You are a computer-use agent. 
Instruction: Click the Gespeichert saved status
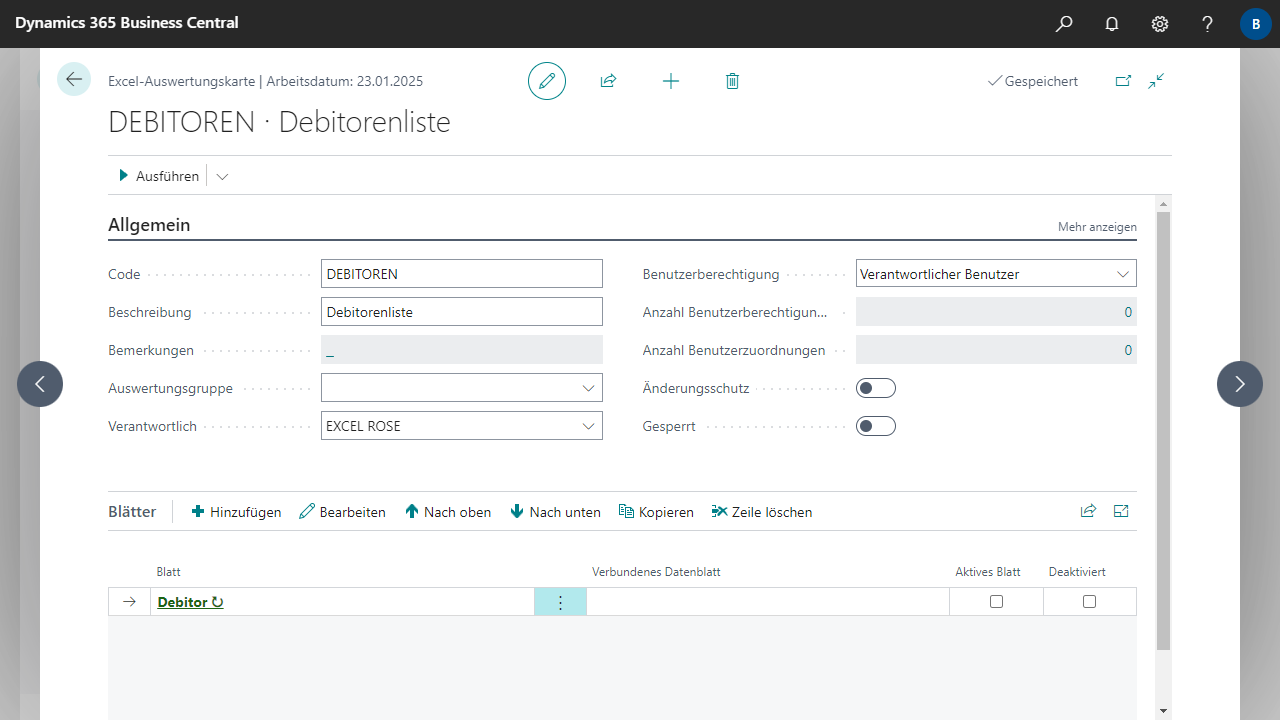[1033, 81]
